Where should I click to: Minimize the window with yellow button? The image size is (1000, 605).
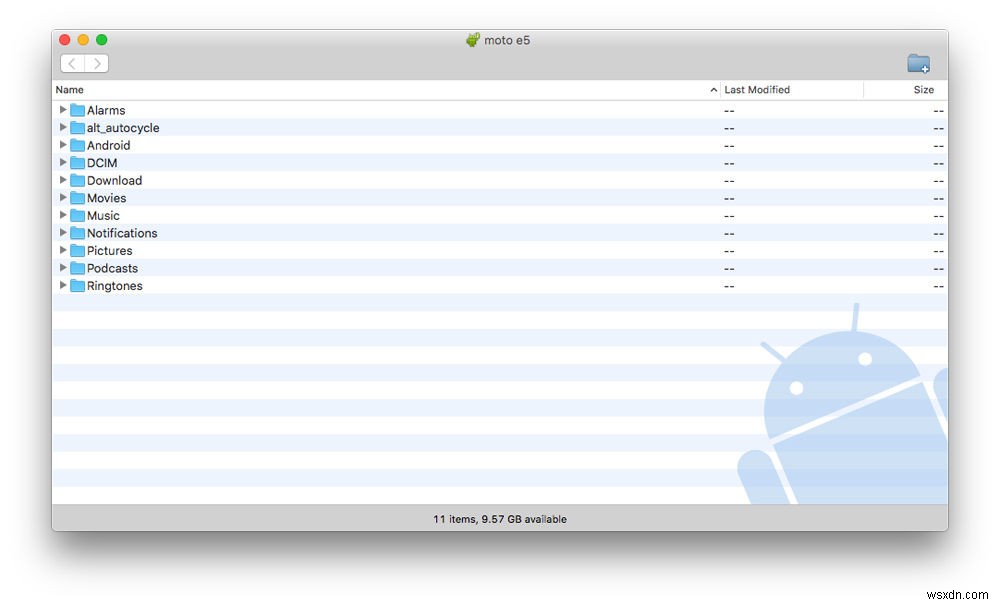click(x=83, y=40)
